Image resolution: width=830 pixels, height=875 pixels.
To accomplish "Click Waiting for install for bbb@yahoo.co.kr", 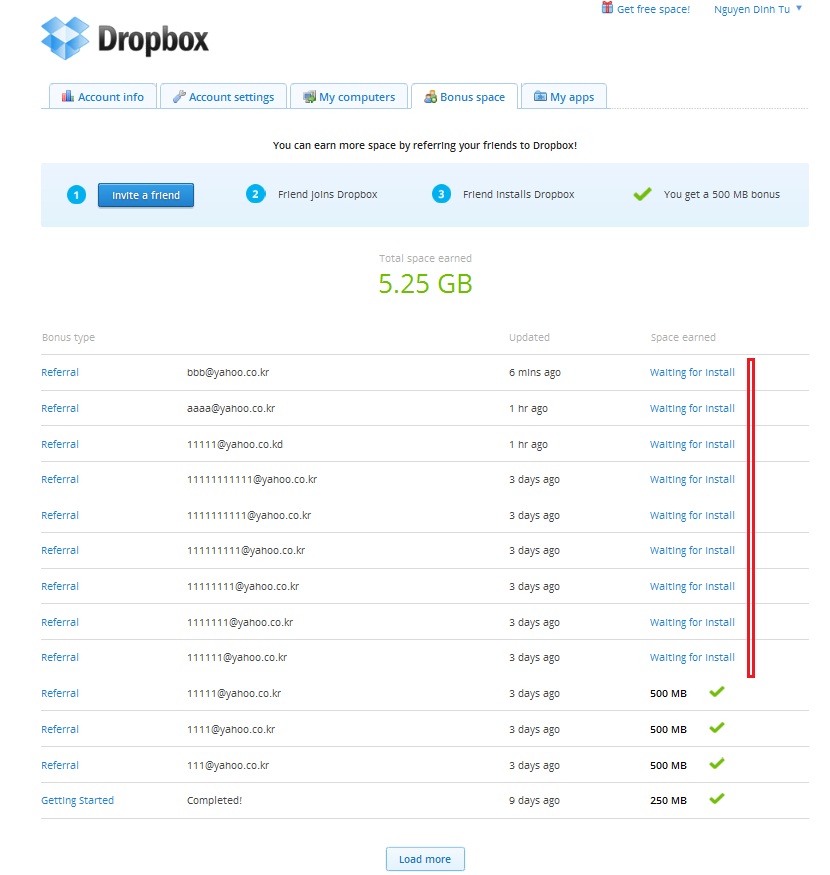I will coord(692,372).
